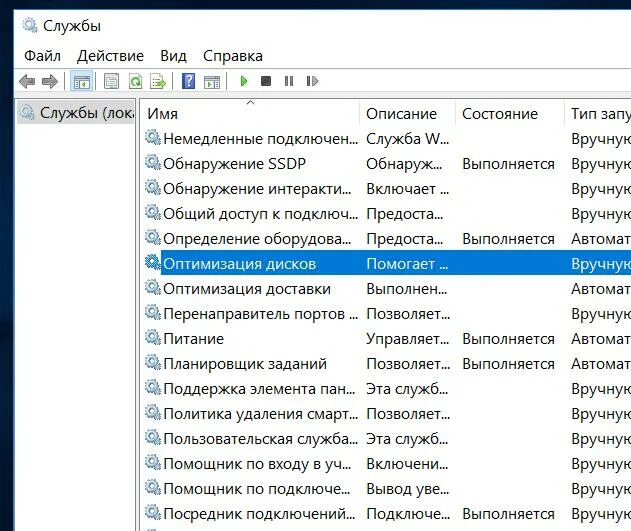Click Выполняется status of Питание
This screenshot has width=631, height=531.
point(508,339)
